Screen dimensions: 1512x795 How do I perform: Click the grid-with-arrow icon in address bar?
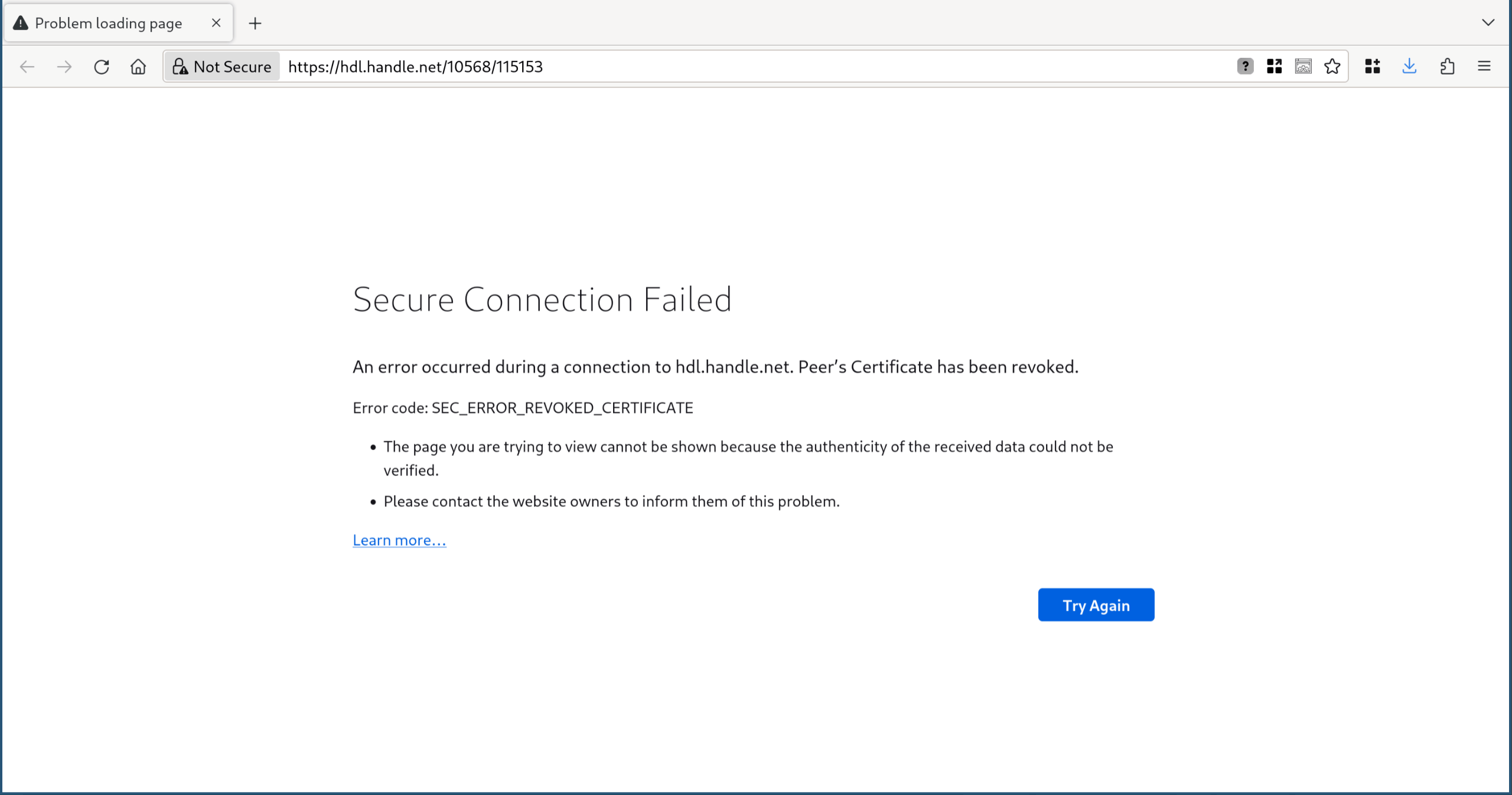point(1274,66)
